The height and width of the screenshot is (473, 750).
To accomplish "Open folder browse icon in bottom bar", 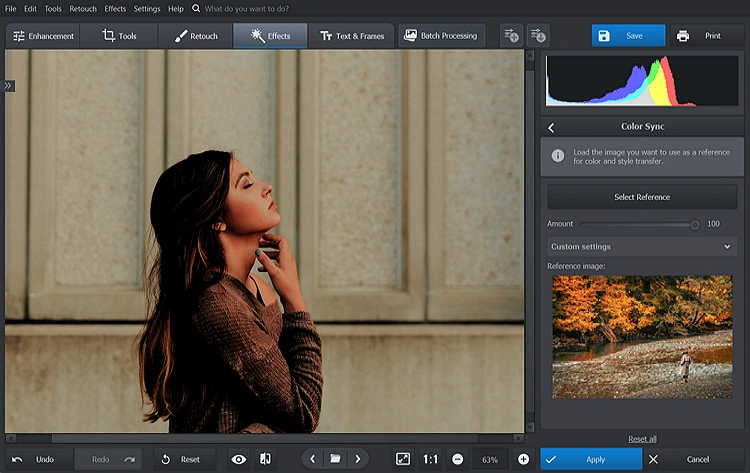I will (x=335, y=459).
